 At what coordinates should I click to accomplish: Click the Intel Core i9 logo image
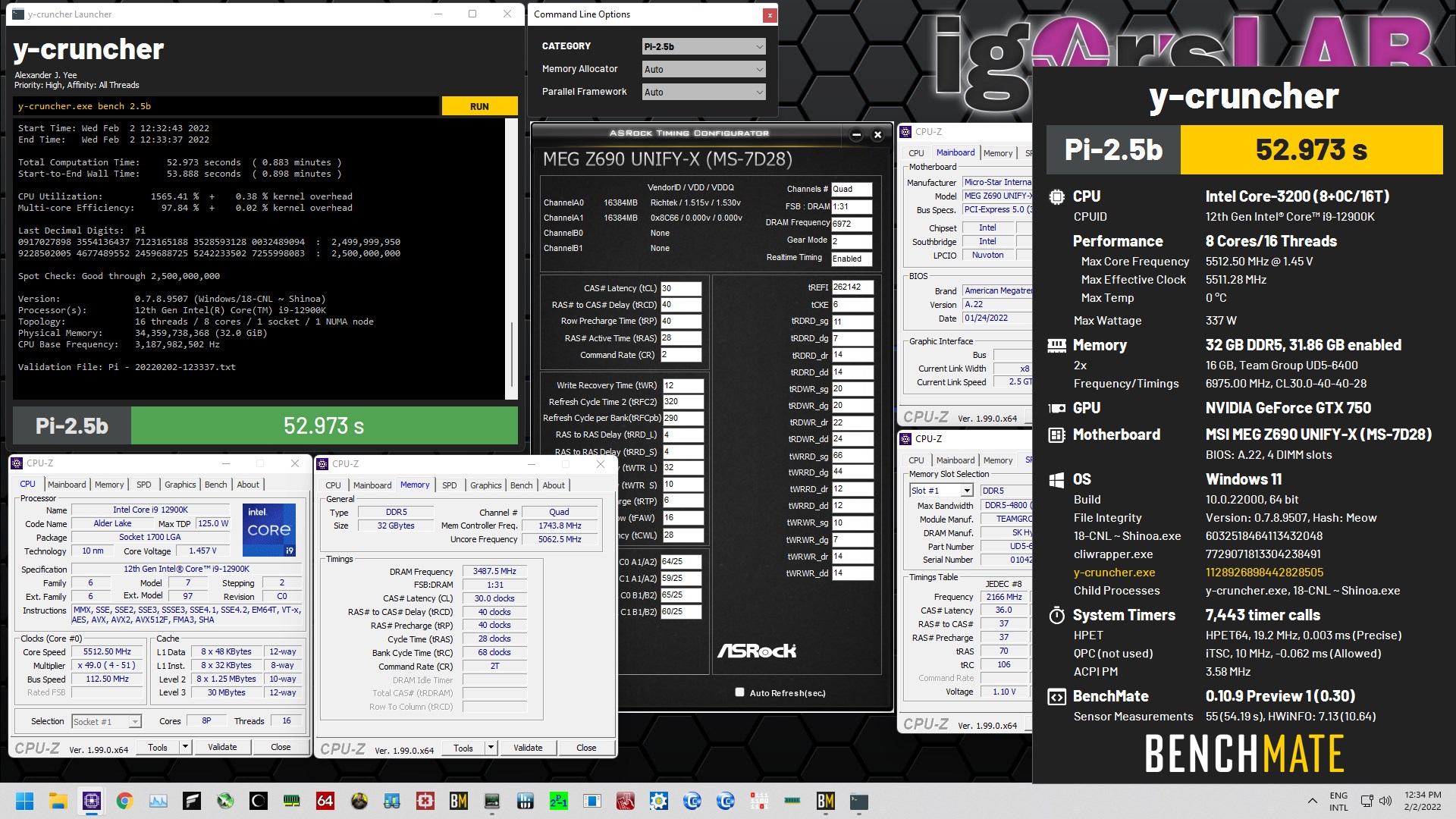click(268, 529)
